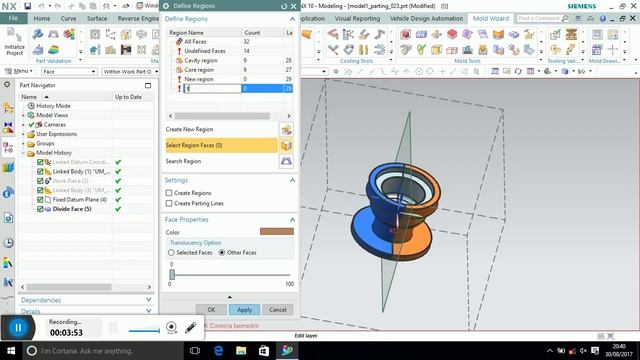640x360 pixels.
Task: Click the Save icon in the title bar
Action: click(x=27, y=6)
